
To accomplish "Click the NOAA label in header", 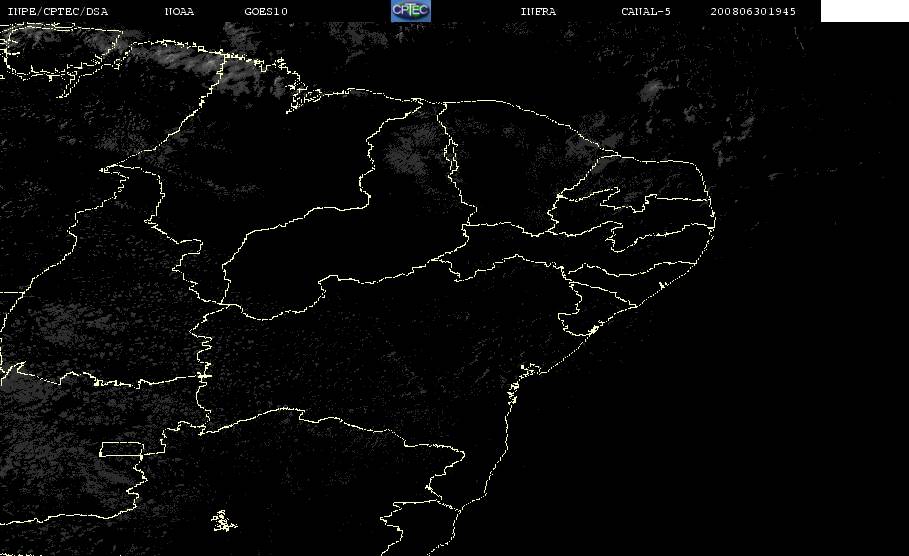I will tap(179, 12).
